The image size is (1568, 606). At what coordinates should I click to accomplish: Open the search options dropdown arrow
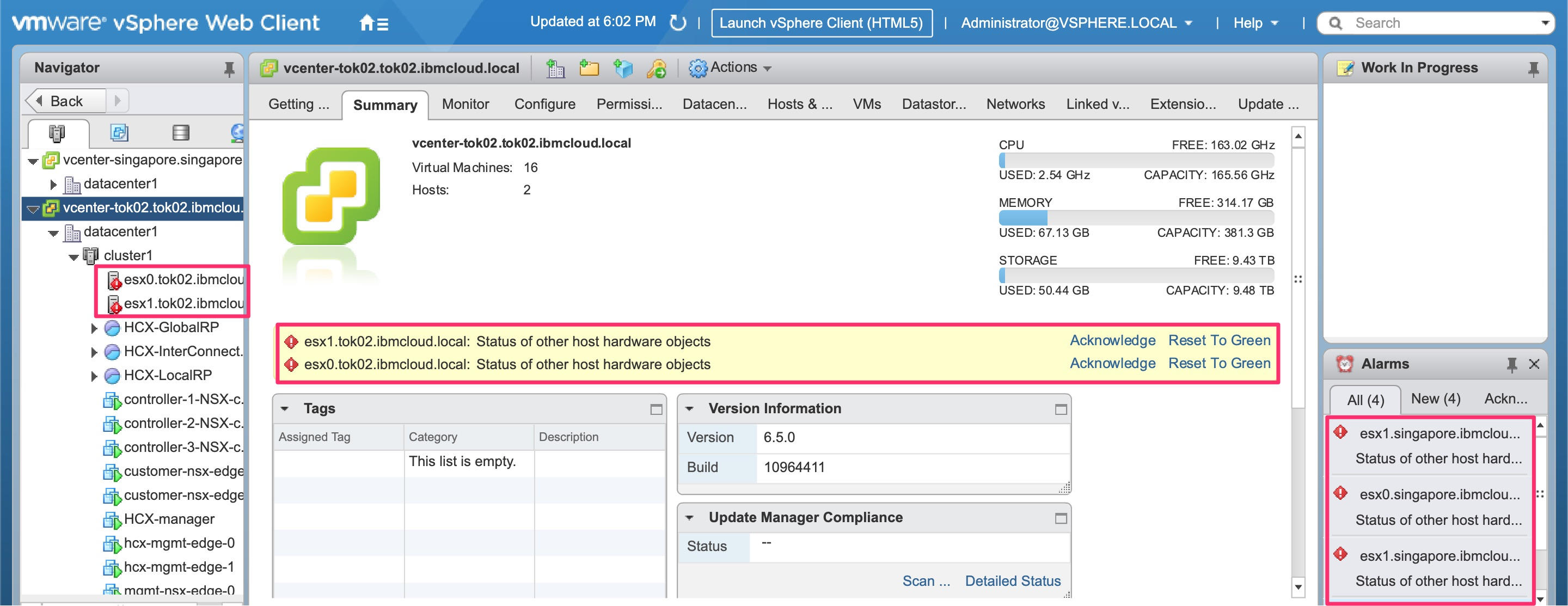click(1545, 23)
